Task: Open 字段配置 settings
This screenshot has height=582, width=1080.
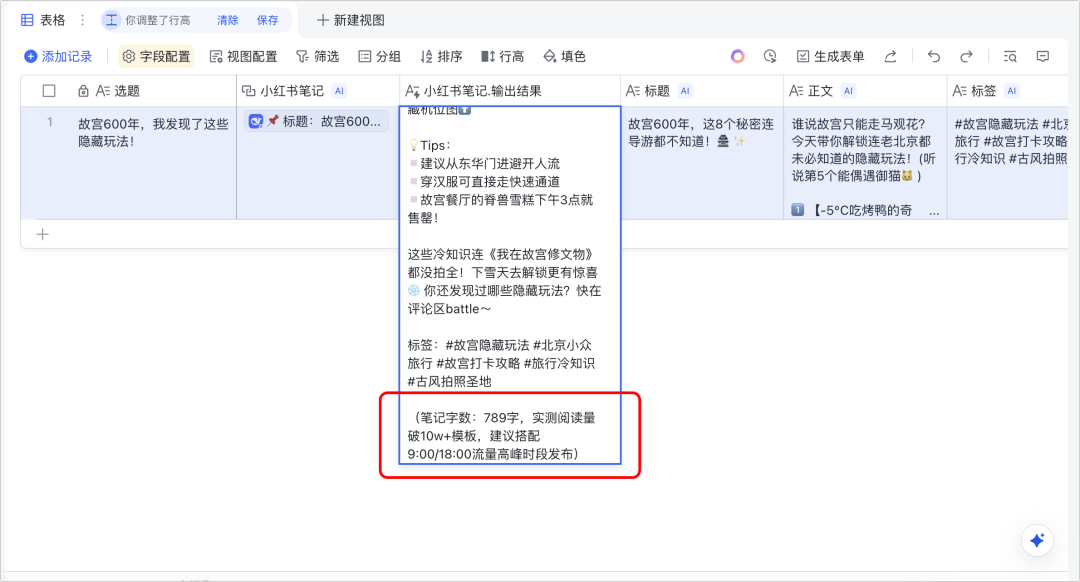Action: tap(156, 56)
